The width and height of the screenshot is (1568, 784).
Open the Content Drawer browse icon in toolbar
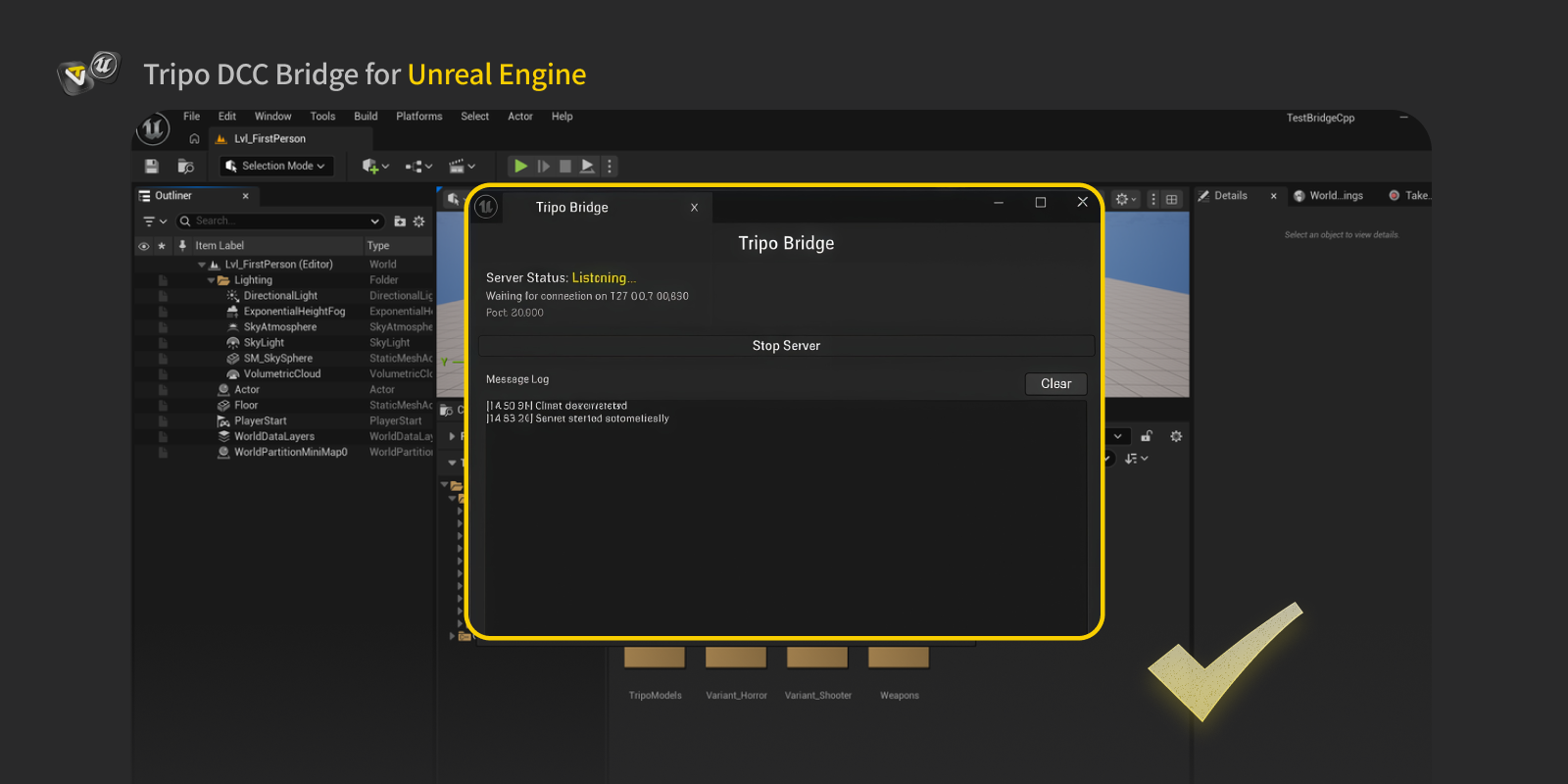pos(185,167)
